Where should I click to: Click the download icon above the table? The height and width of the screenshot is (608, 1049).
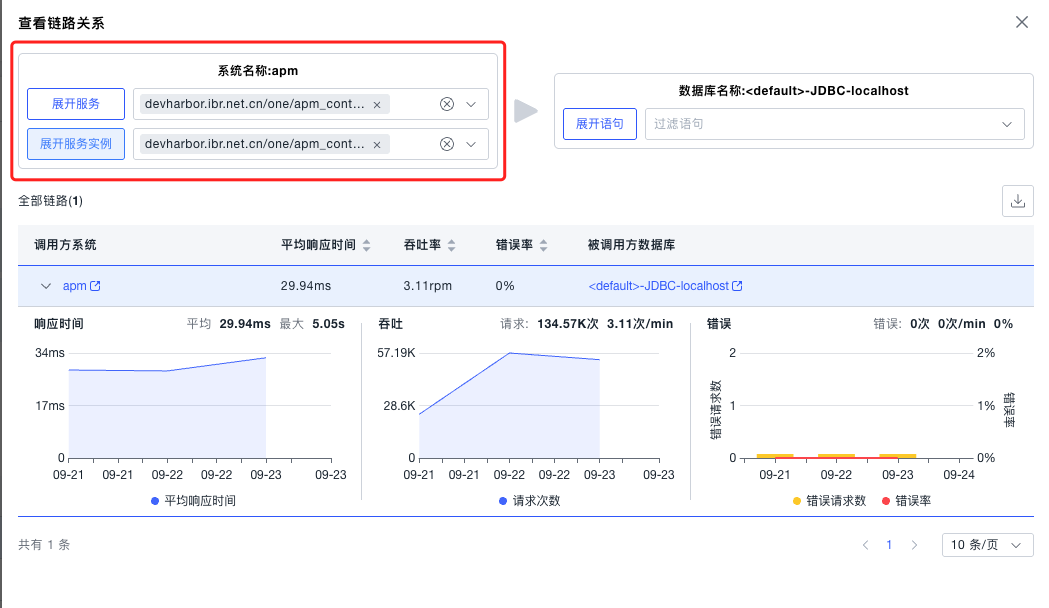point(1018,201)
